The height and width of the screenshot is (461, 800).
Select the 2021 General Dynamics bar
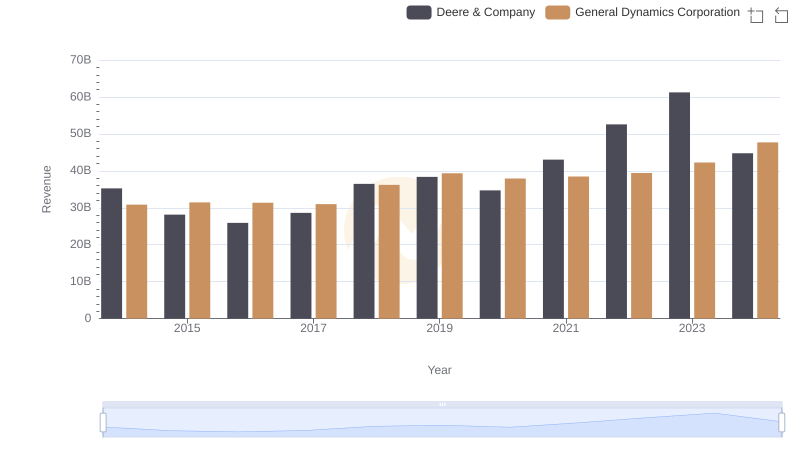(579, 247)
